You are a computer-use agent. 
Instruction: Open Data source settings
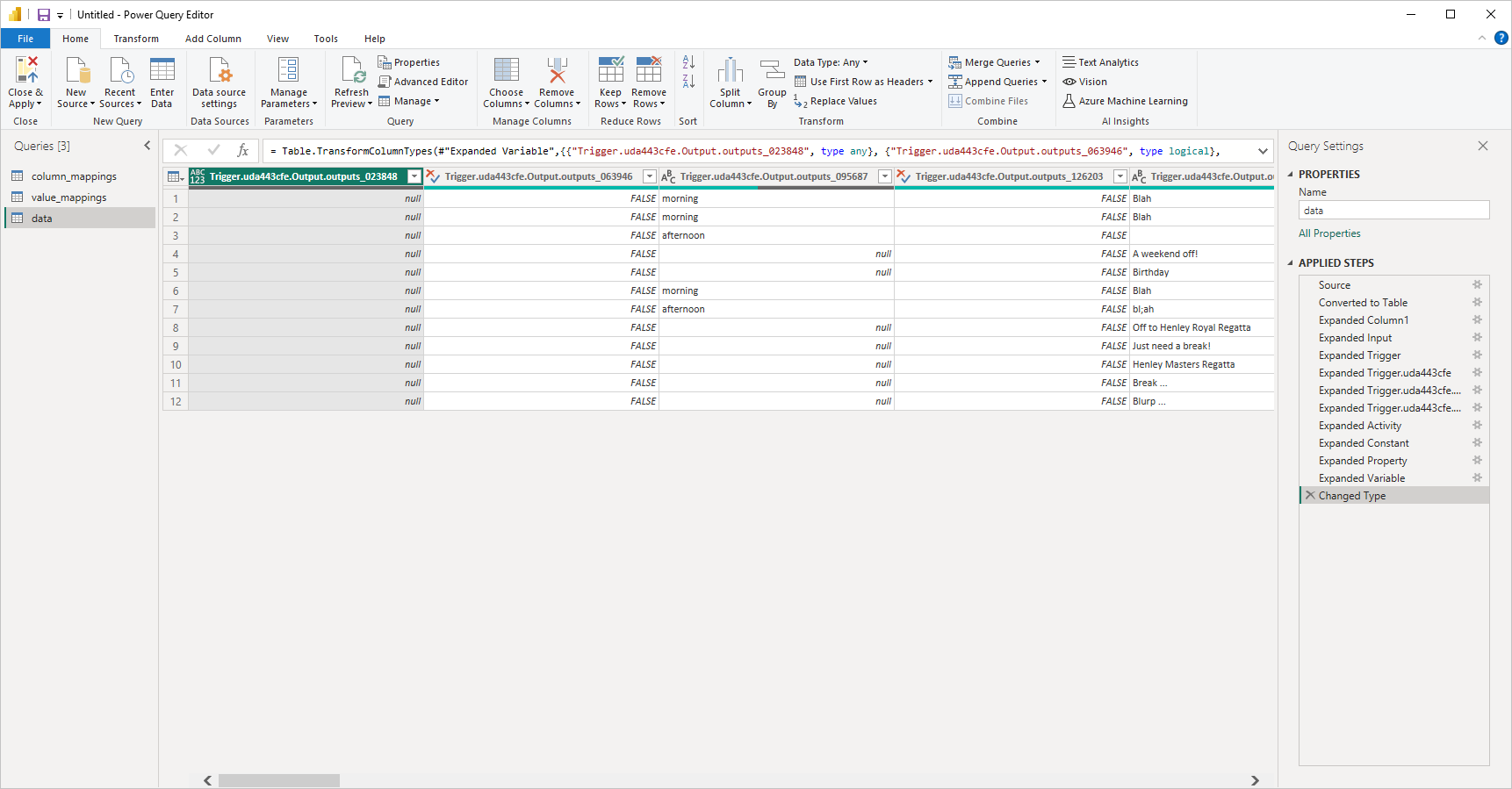click(x=220, y=70)
